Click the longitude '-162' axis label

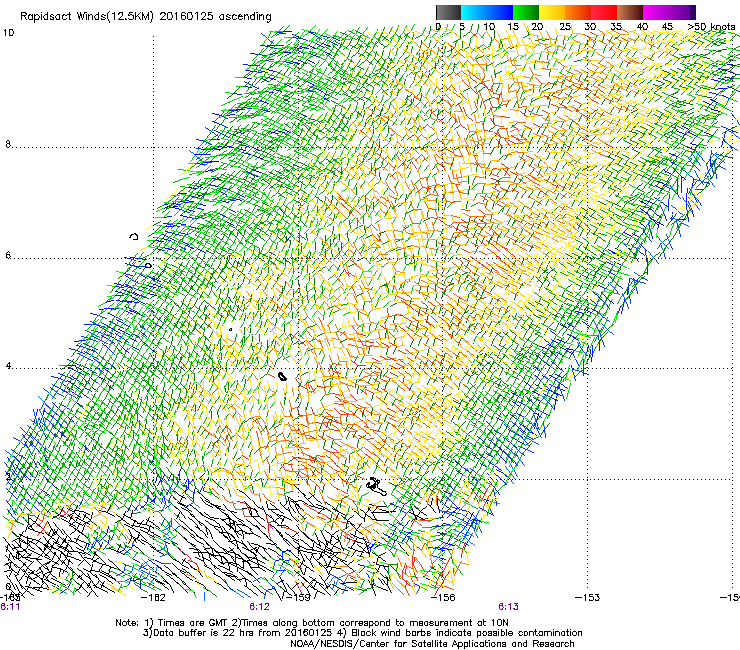coord(153,598)
